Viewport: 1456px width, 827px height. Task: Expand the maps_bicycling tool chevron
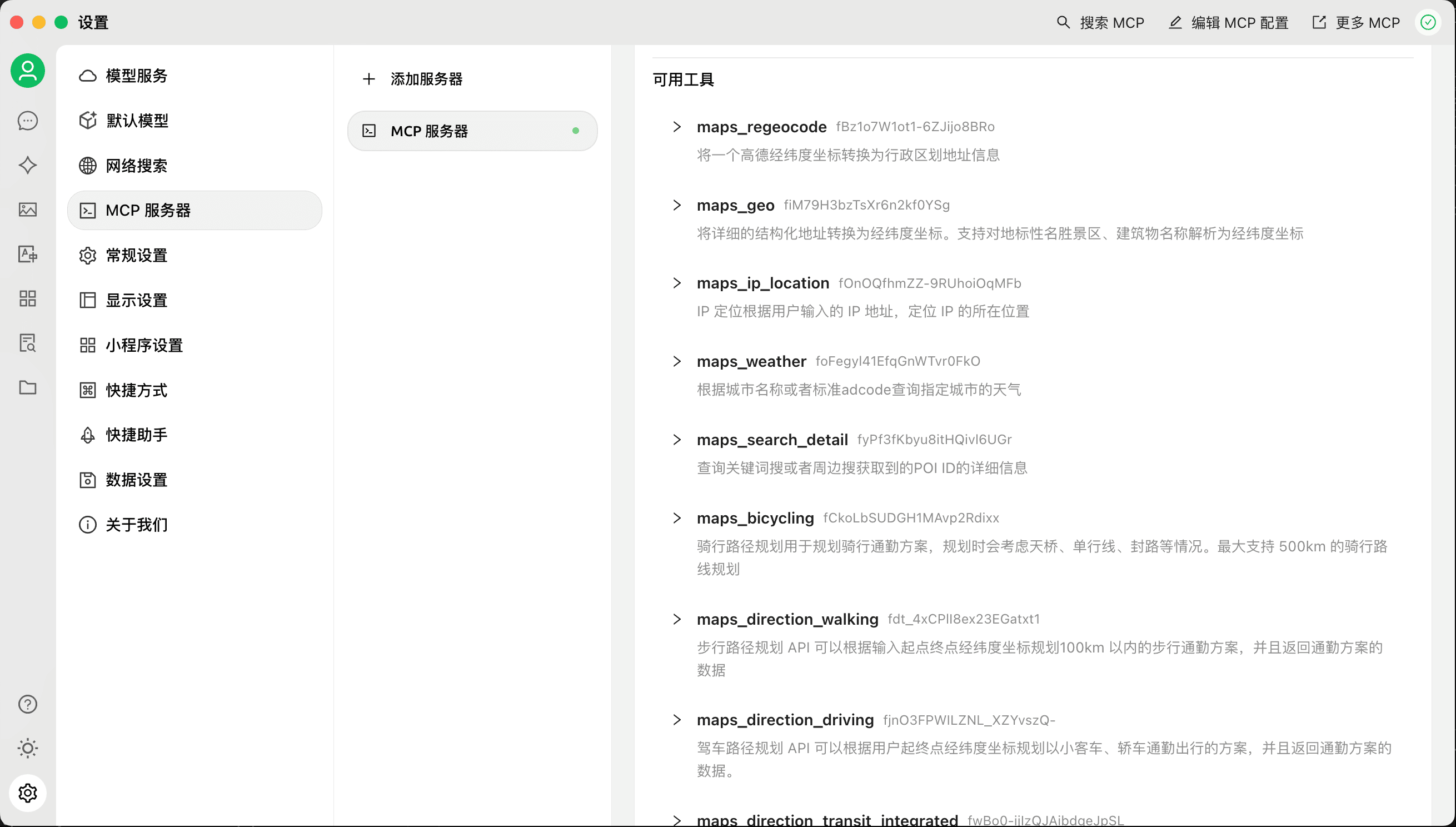pos(677,518)
